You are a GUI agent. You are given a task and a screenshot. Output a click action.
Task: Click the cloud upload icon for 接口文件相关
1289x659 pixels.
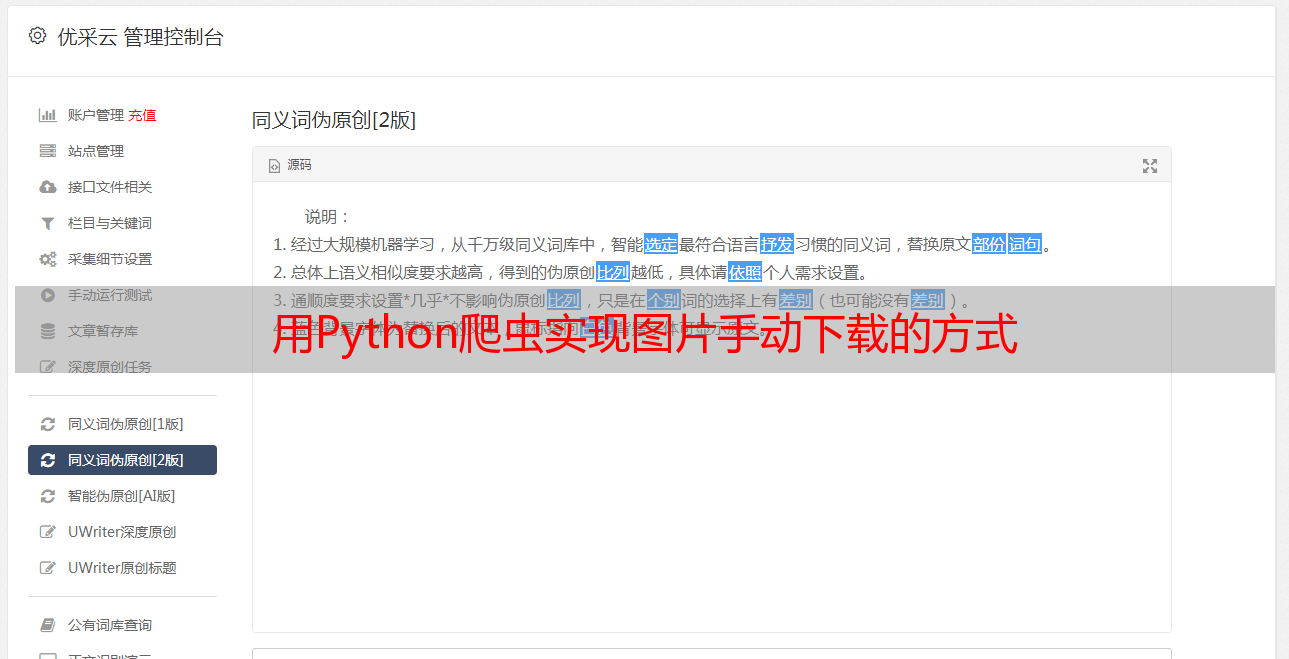pos(47,187)
